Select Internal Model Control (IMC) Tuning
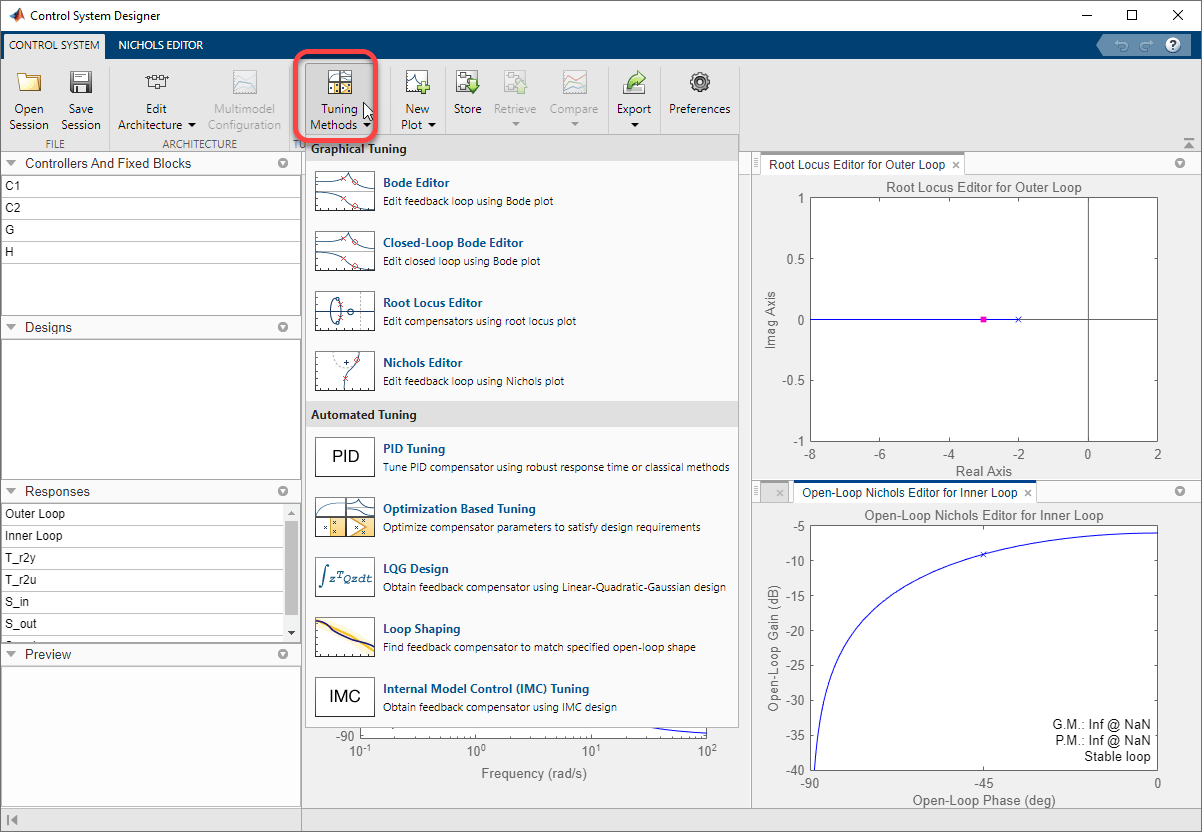 pyautogui.click(x=485, y=689)
